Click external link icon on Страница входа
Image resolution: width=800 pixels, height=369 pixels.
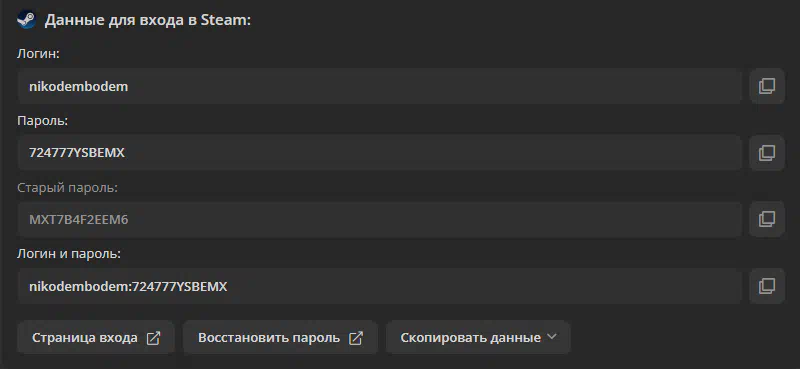[x=153, y=338]
